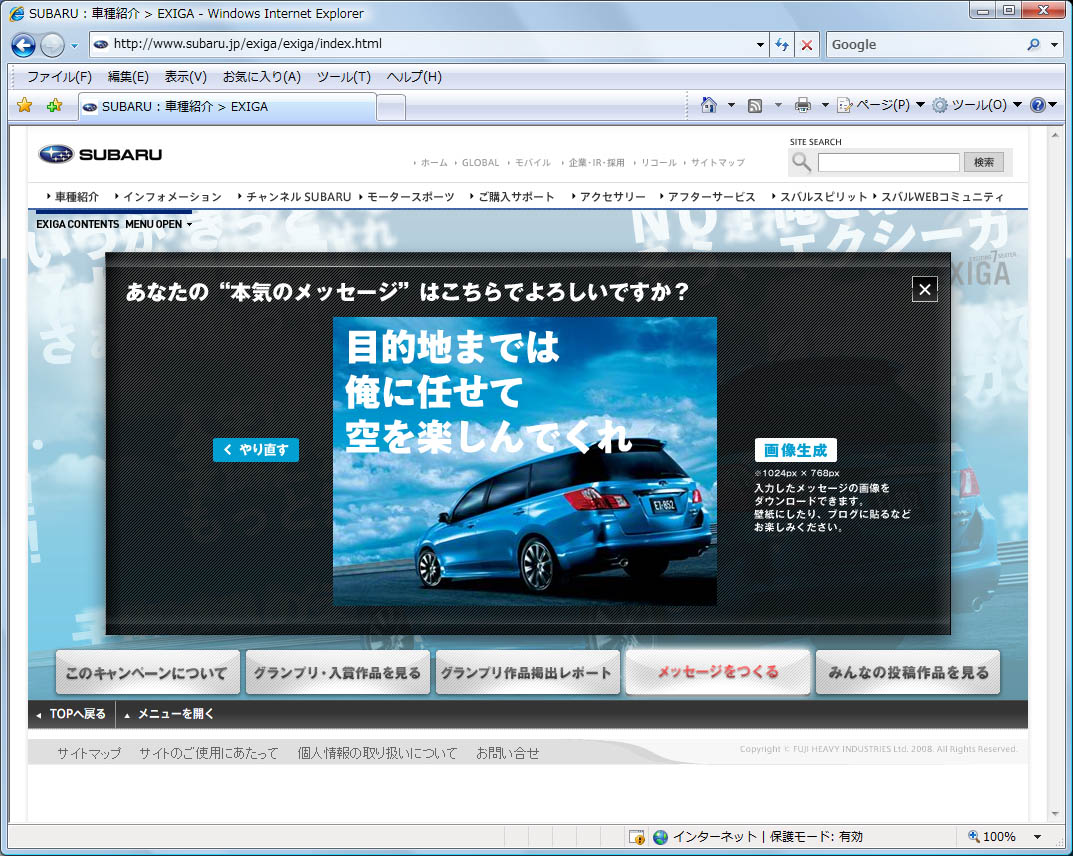
Task: Expand the address bar history dropdown
Action: (760, 44)
